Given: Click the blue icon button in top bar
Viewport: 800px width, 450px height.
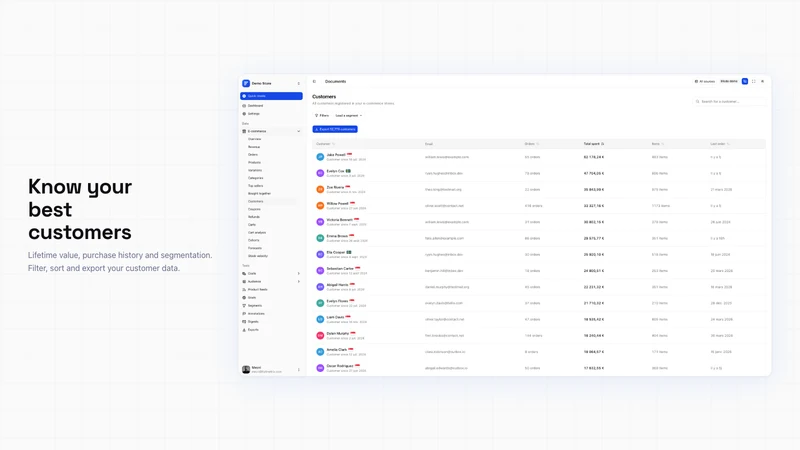Looking at the screenshot, I should (x=745, y=82).
